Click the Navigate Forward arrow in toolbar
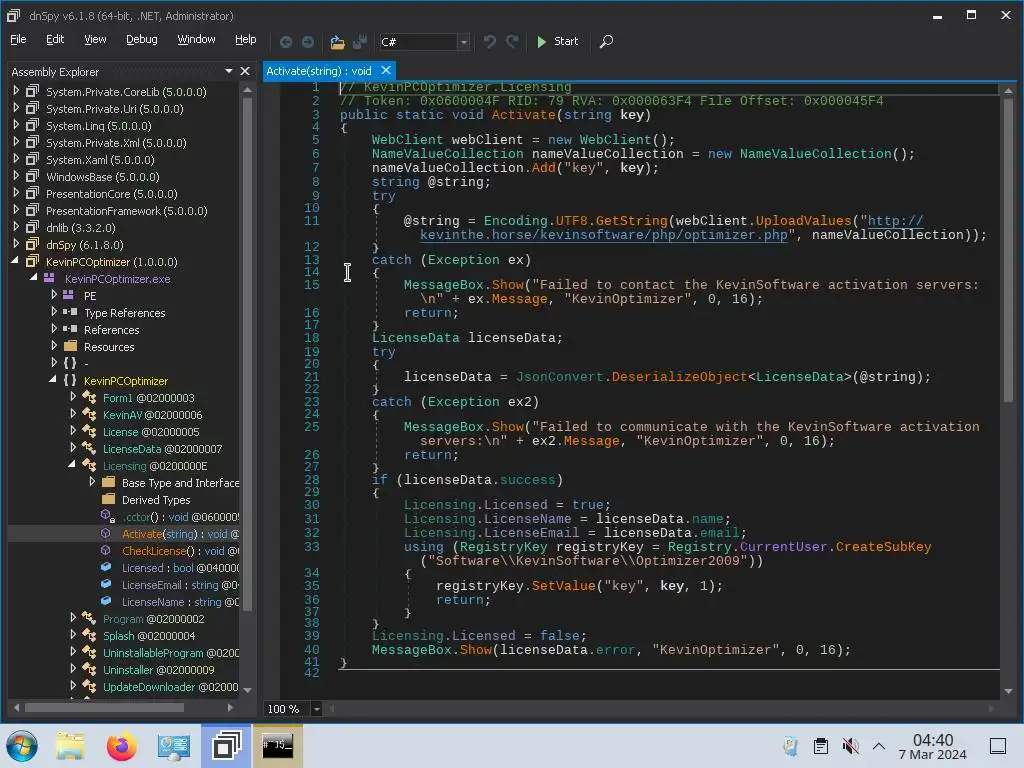 click(x=308, y=42)
